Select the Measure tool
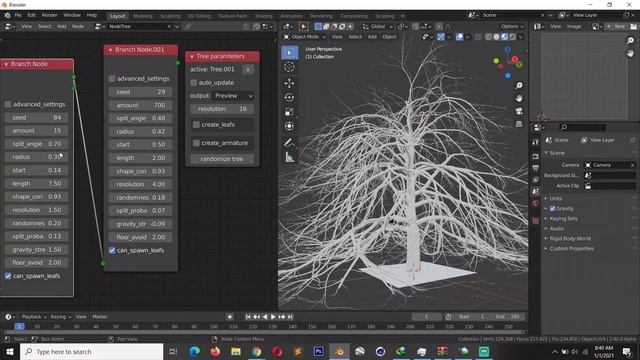This screenshot has width=640, height=360. coord(289,157)
